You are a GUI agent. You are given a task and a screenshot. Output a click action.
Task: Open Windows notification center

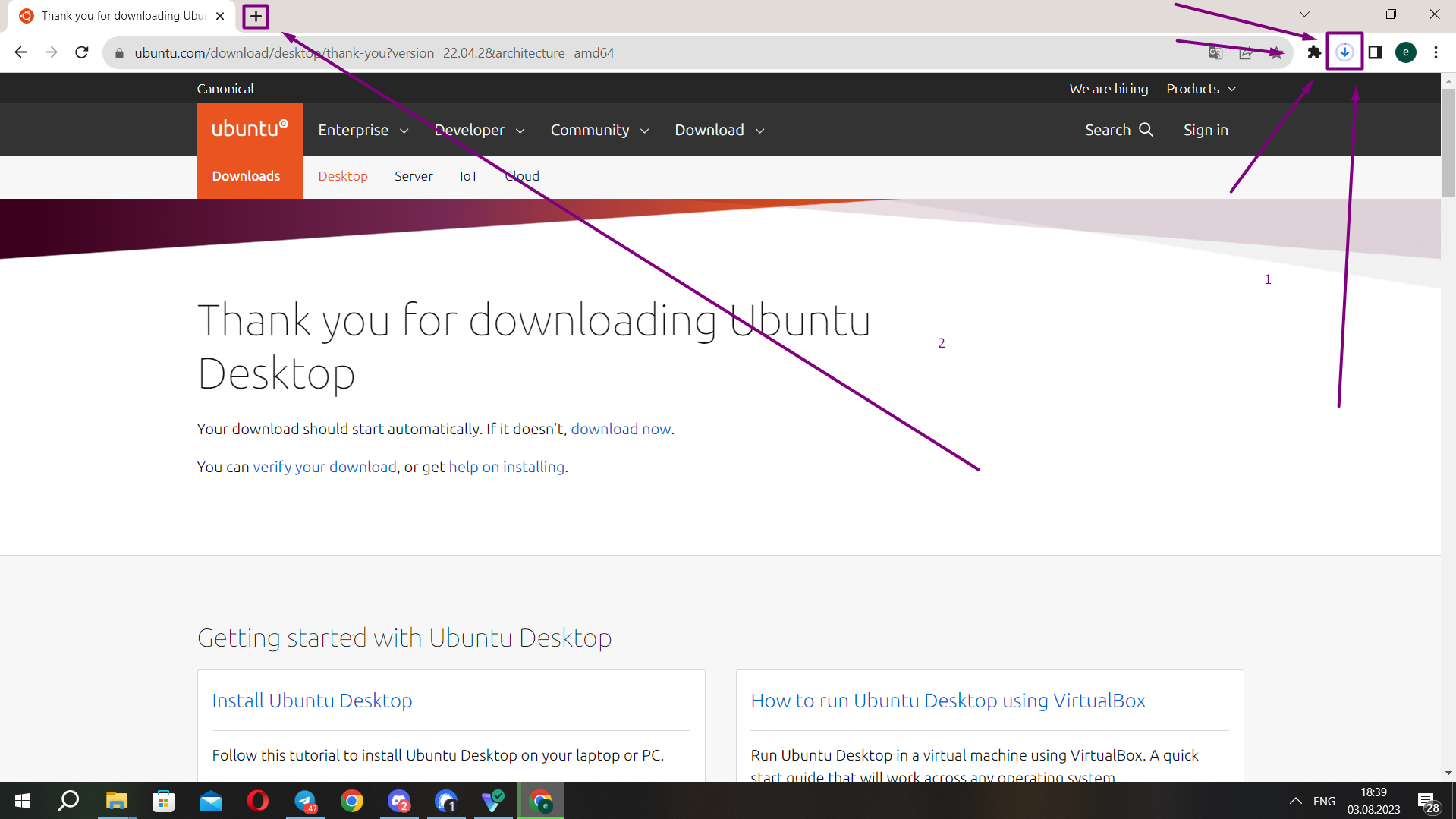coord(1429,802)
